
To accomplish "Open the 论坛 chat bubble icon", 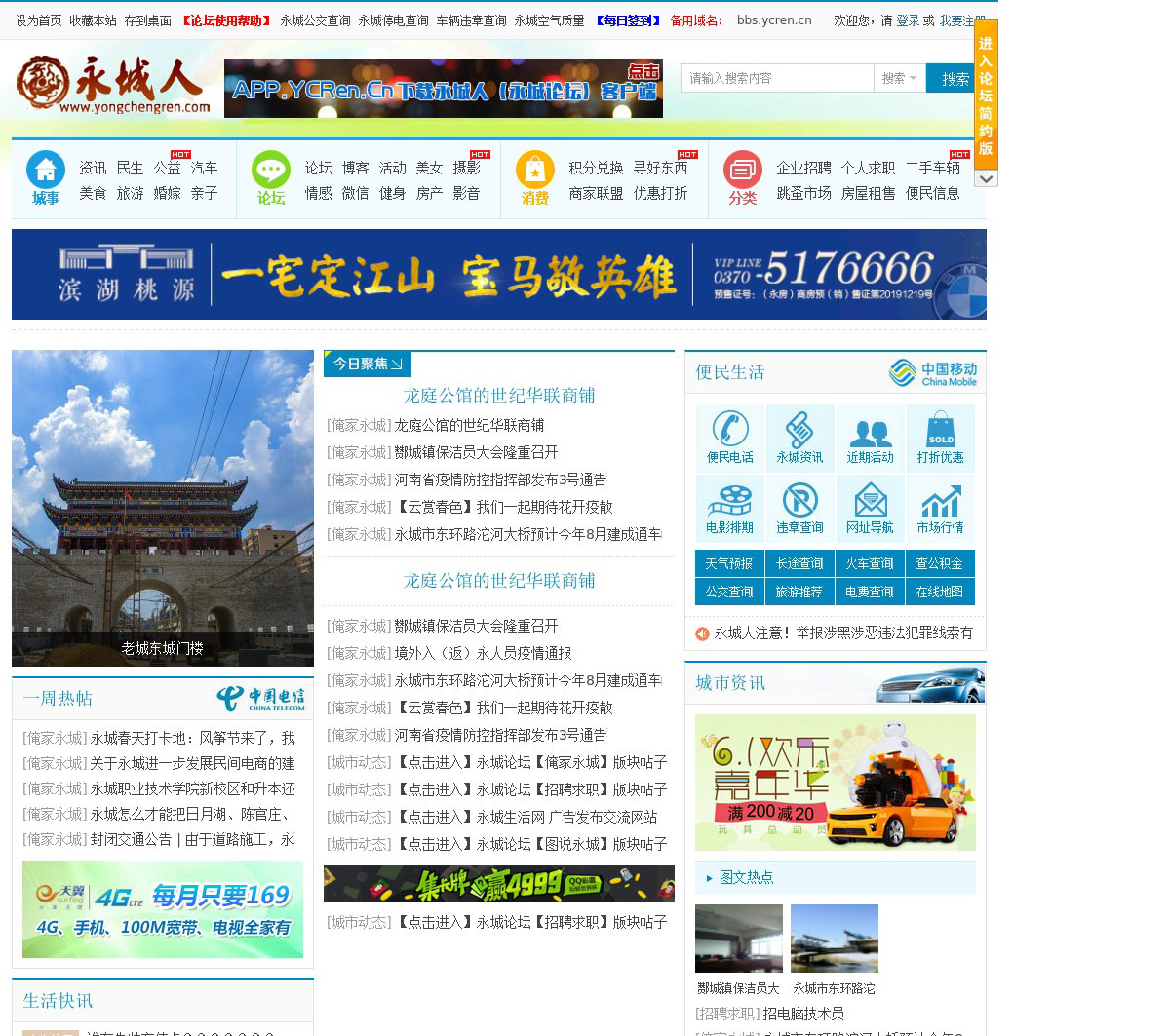I will coord(271,170).
